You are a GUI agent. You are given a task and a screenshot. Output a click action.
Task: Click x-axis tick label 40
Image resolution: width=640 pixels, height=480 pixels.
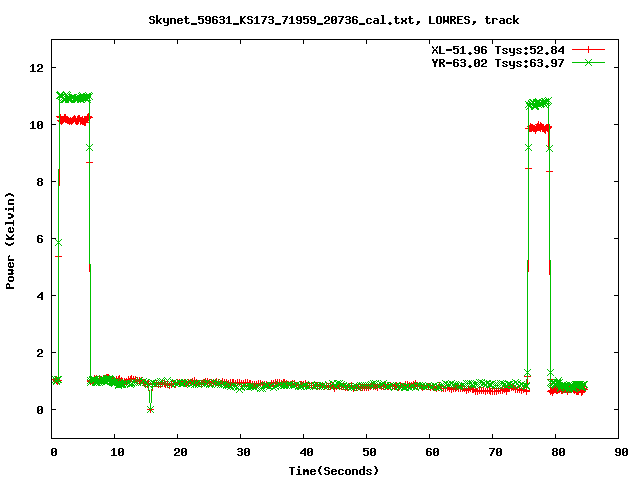(x=306, y=452)
